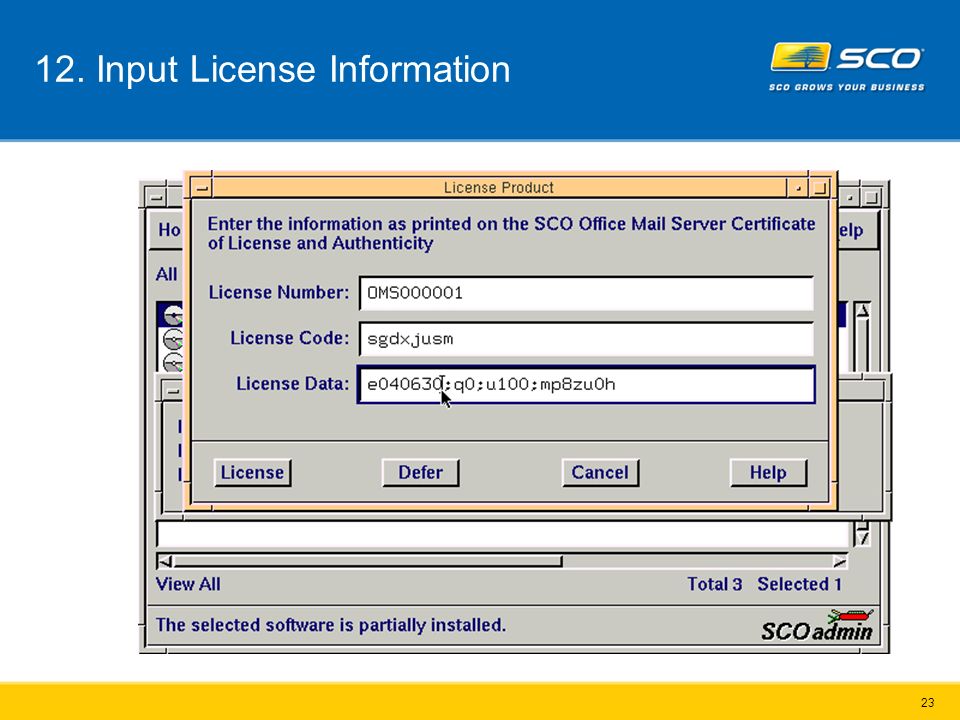Viewport: 960px width, 720px height.
Task: Click the Defer button
Action: point(420,473)
